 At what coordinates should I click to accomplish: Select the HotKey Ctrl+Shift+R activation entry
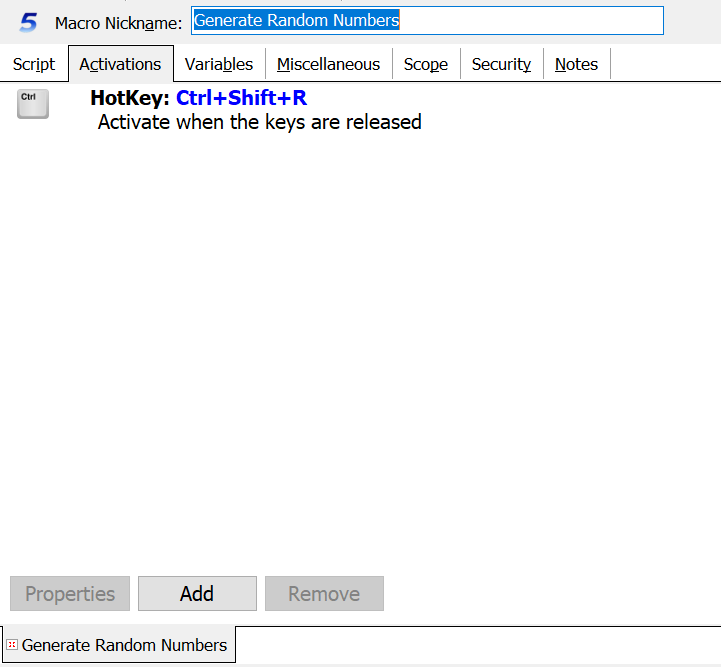click(198, 98)
